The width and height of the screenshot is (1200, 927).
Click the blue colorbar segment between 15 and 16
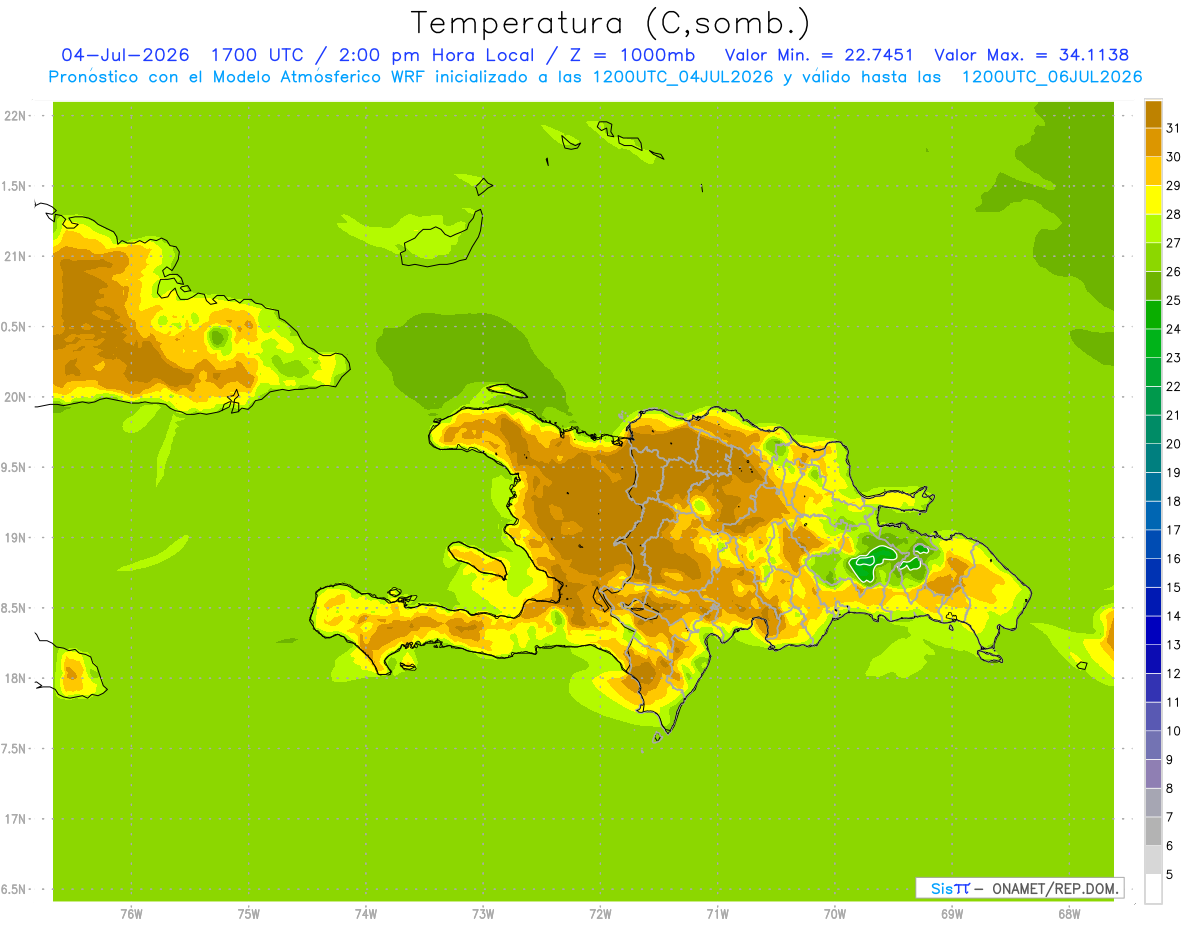tap(1153, 573)
